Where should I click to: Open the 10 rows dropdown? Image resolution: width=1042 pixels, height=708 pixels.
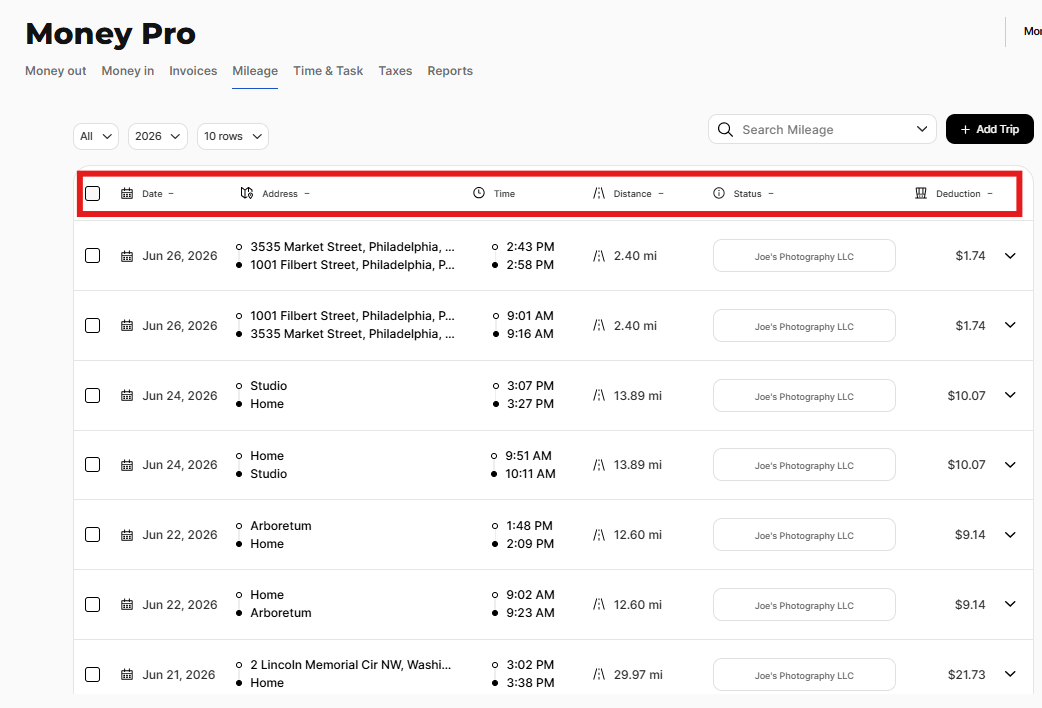[x=233, y=136]
